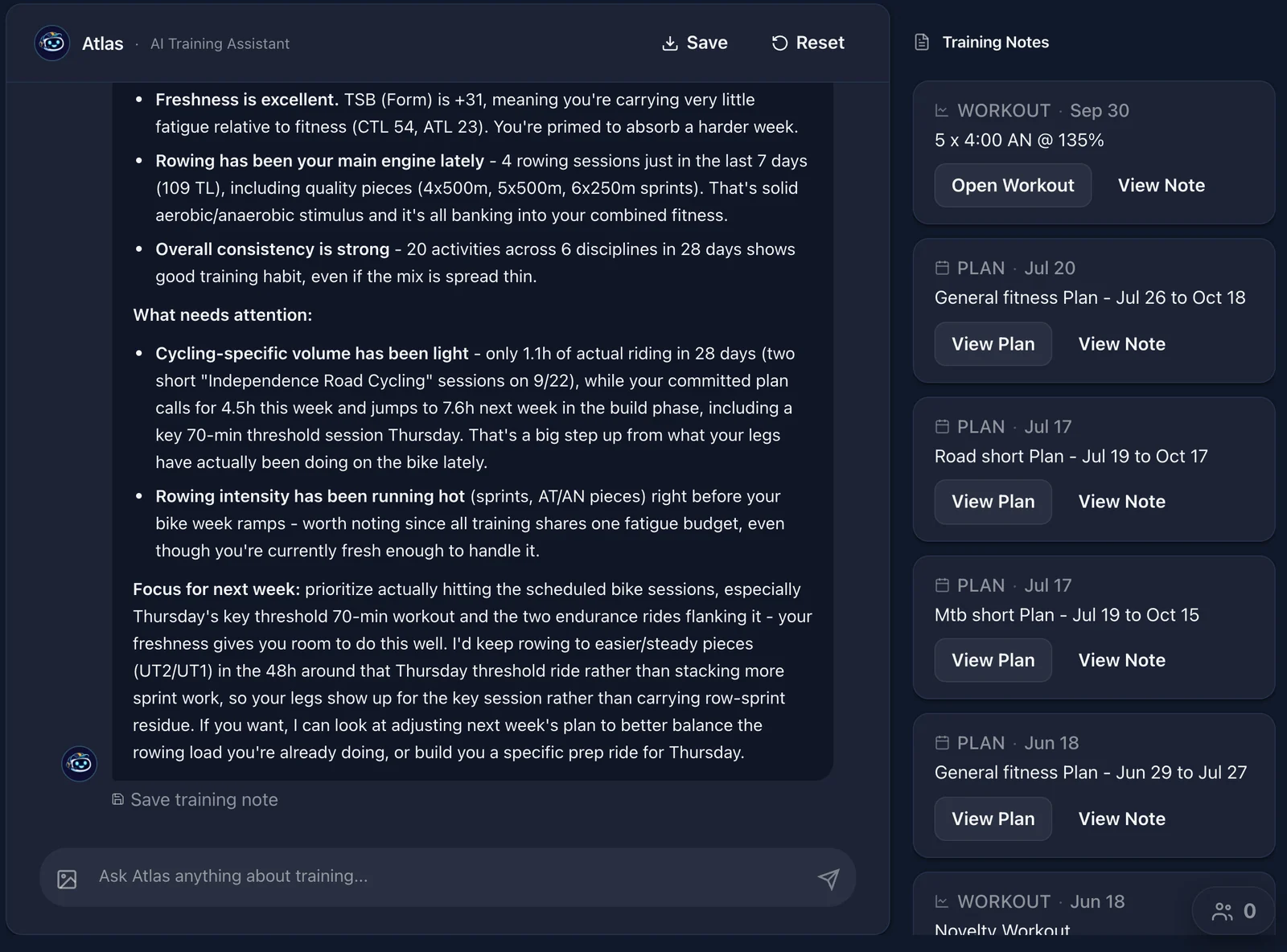View Plan for Road short Plan
The image size is (1287, 952).
pos(993,502)
